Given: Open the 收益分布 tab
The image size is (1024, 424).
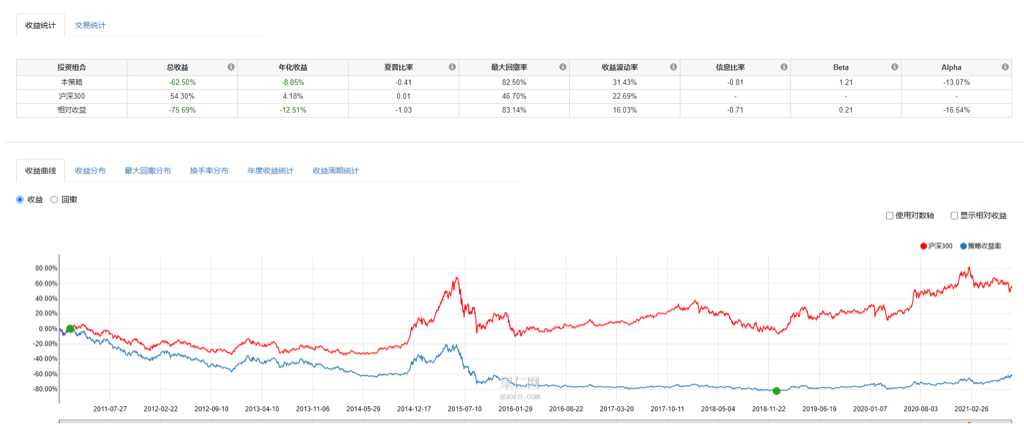Looking at the screenshot, I should click(x=91, y=171).
